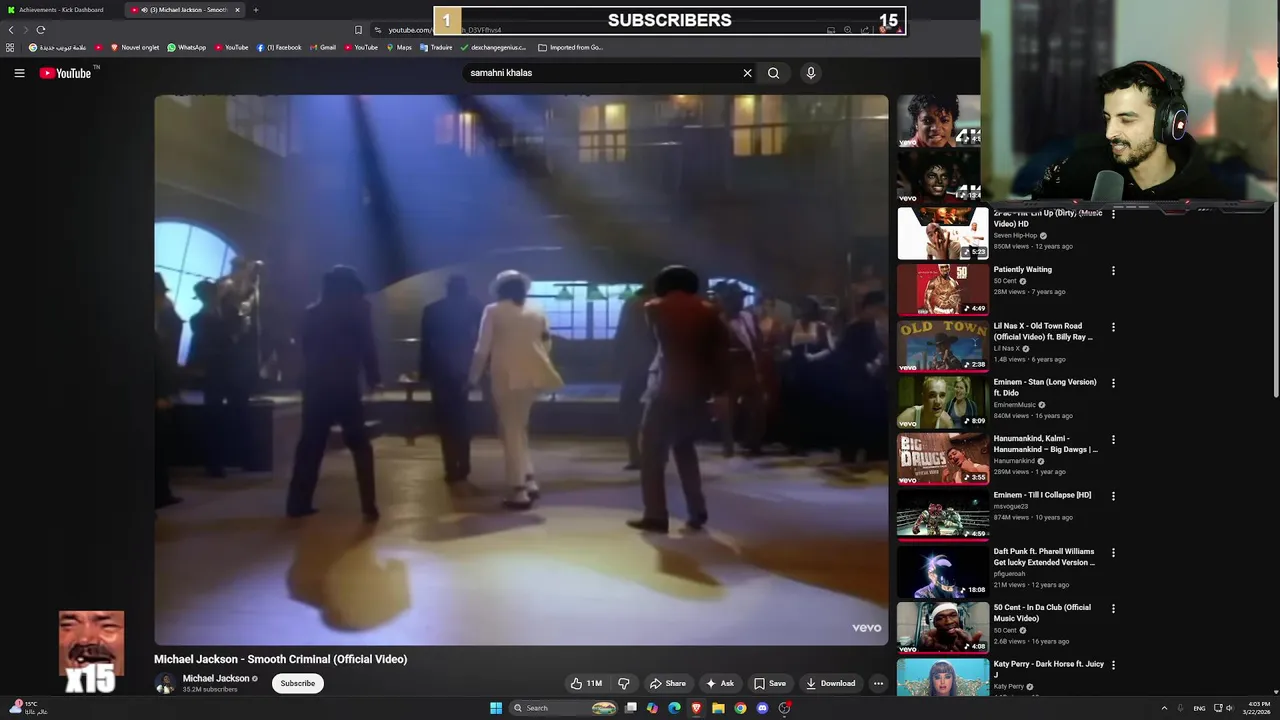Reload the current page
Screen dimensions: 1280x720
coord(40,30)
